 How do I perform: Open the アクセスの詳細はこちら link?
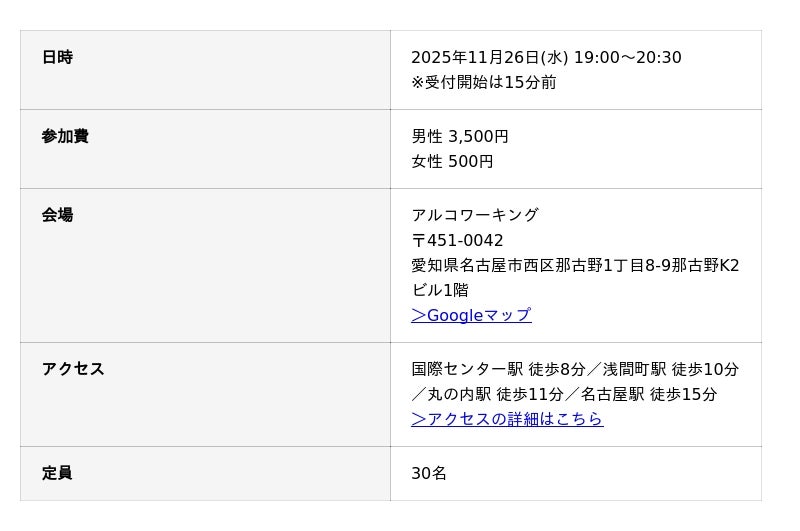(x=507, y=420)
